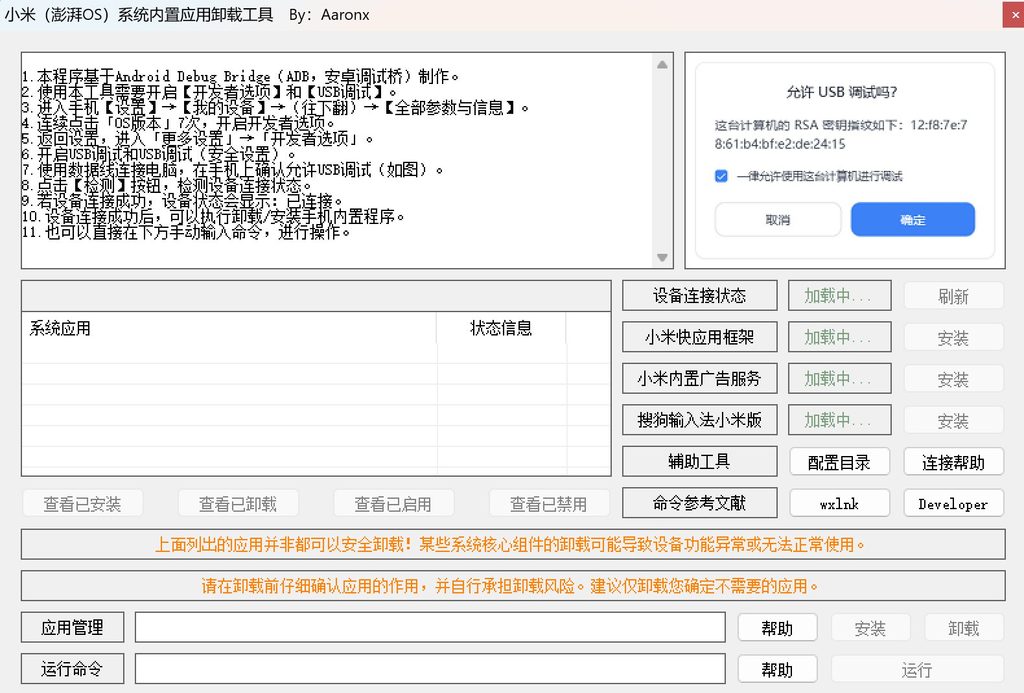Click 安装 in the 小米快应用框架 row
This screenshot has height=693, width=1024.
point(953,338)
